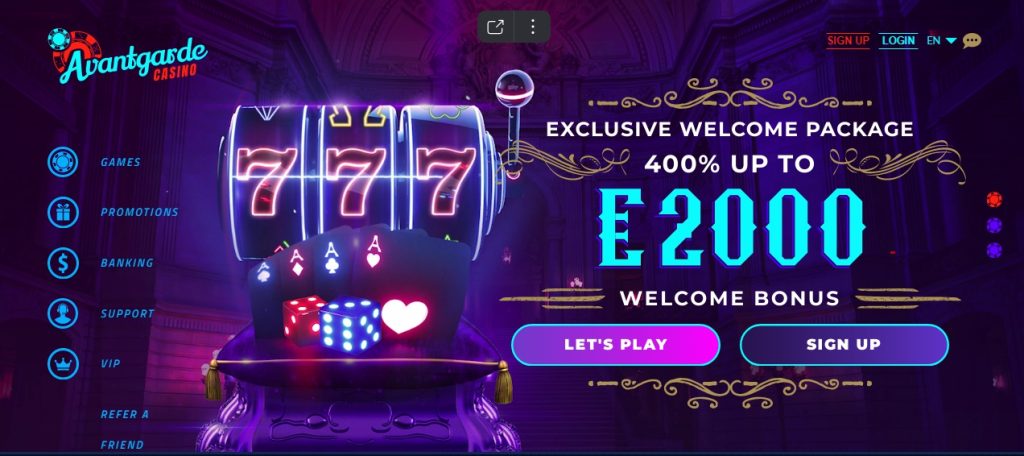Switch to the second purple slide indicator
Viewport: 1024px width, 456px height.
(x=994, y=225)
